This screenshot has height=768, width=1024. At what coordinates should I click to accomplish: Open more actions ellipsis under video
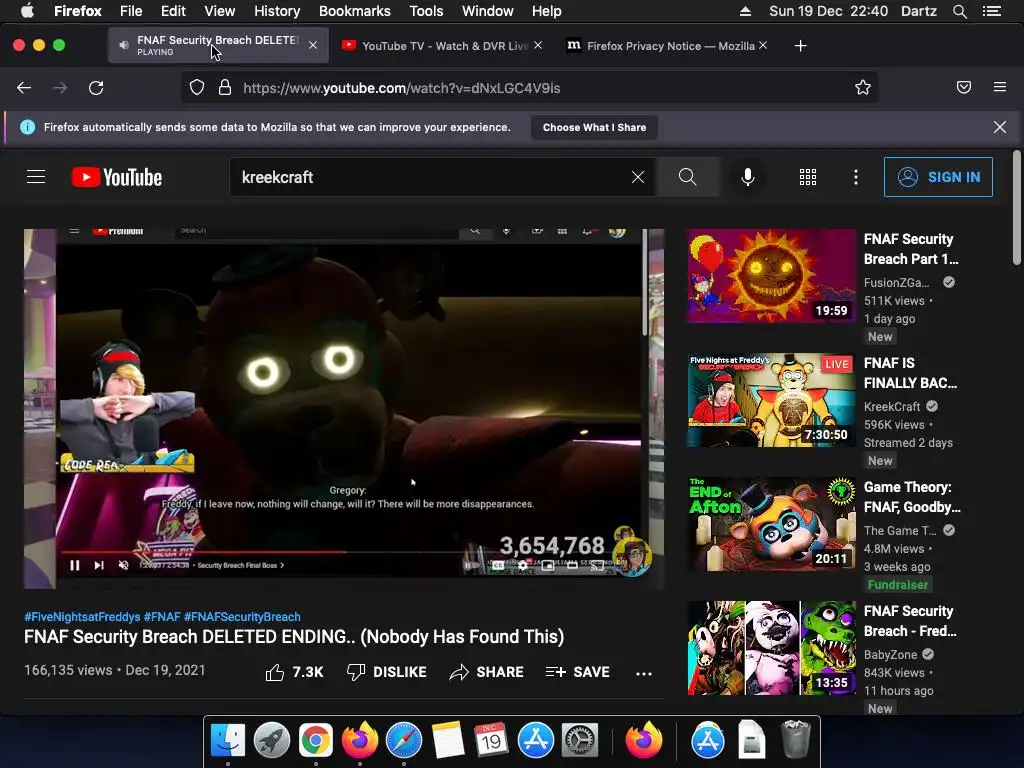pos(644,673)
